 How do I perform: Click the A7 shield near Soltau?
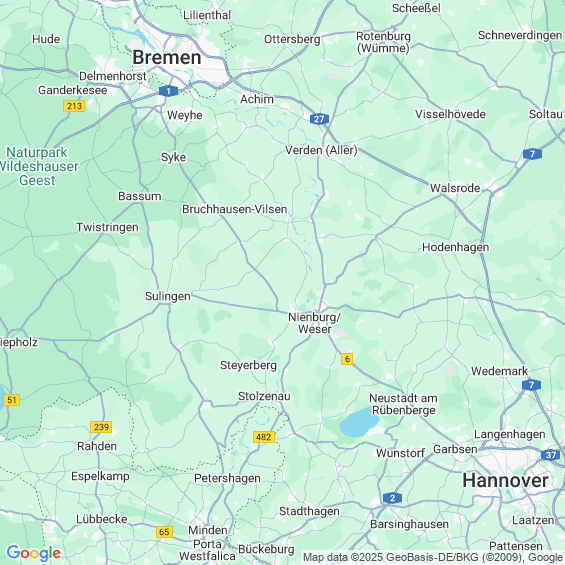[532, 154]
